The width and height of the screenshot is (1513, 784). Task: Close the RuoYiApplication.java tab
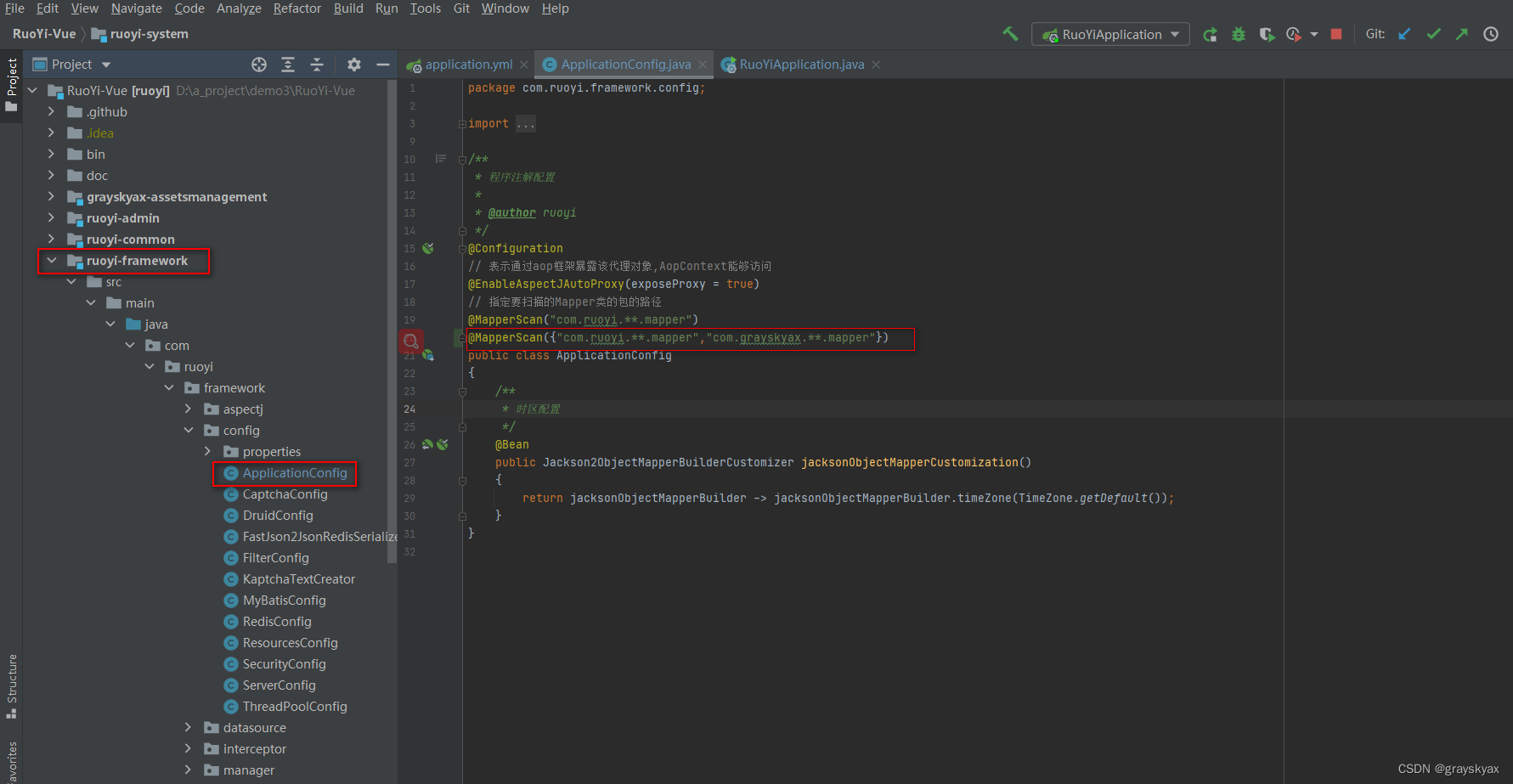pos(876,65)
